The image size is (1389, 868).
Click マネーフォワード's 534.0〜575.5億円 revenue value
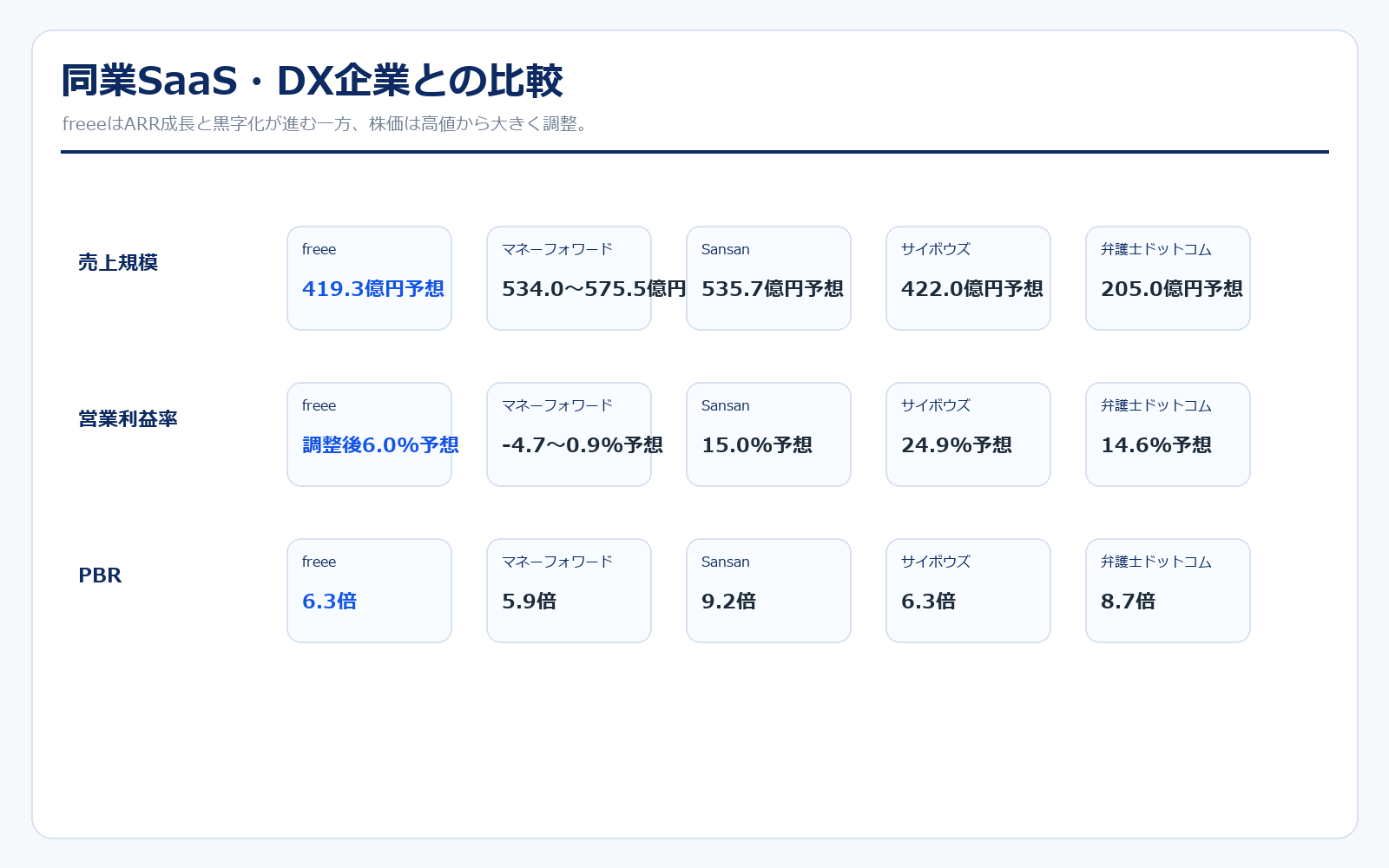click(594, 288)
